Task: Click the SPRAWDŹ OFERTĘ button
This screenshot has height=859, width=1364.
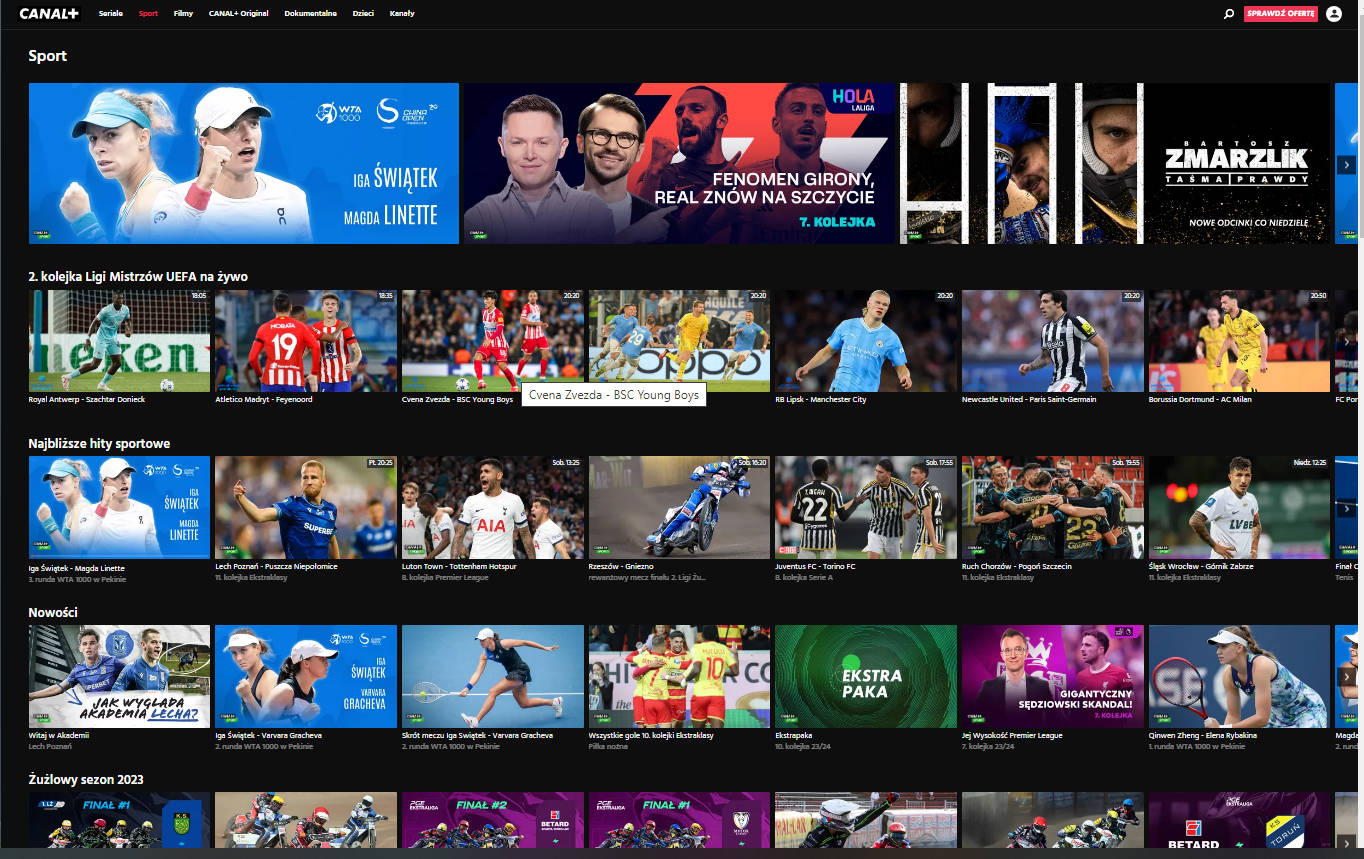Action: tap(1281, 14)
